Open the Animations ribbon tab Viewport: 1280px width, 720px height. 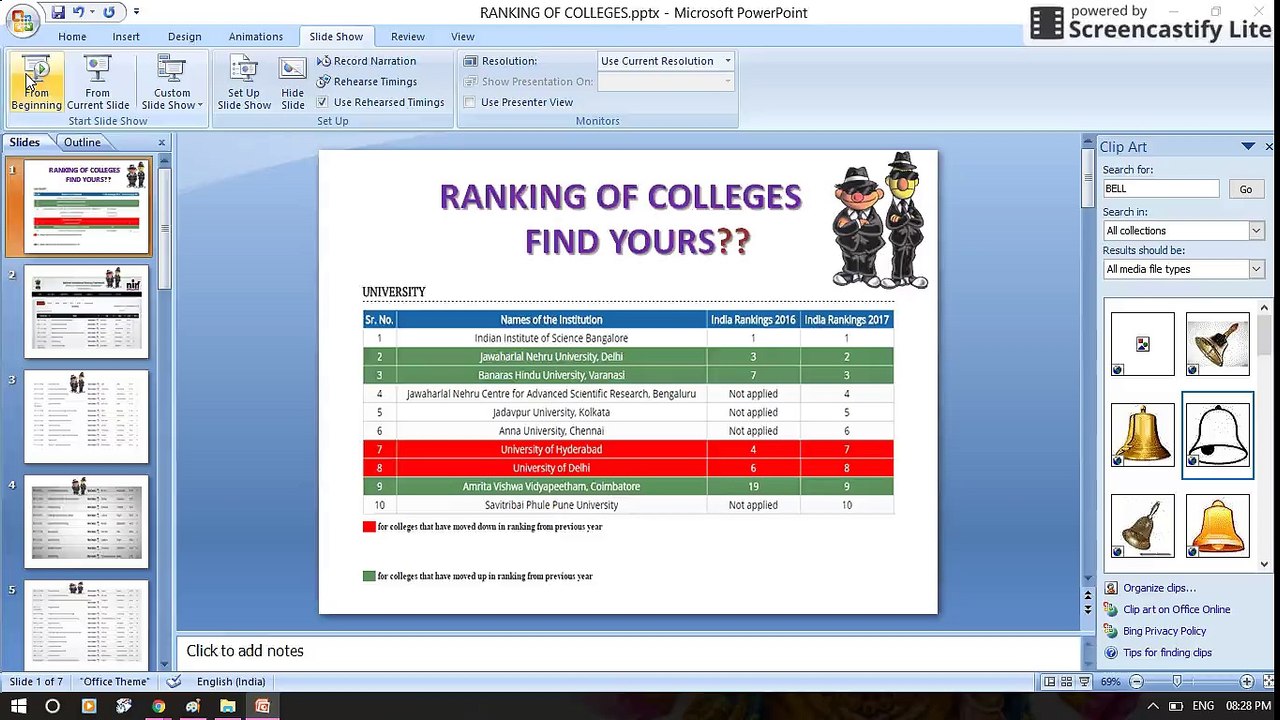[256, 36]
